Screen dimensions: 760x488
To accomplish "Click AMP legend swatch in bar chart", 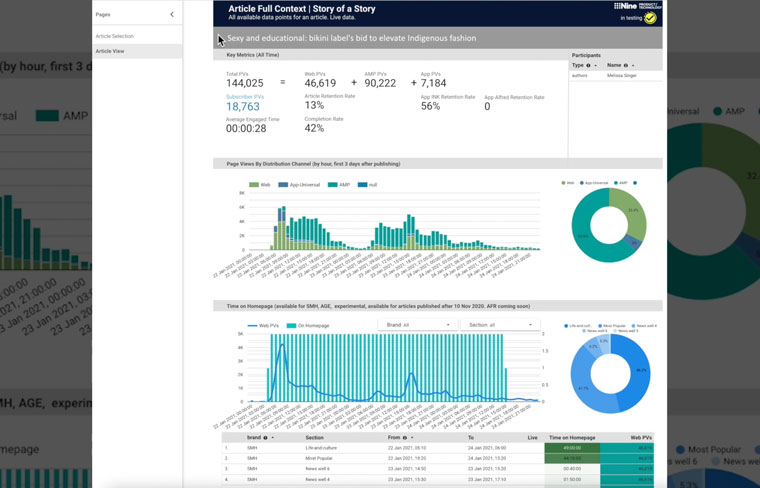I will [x=332, y=185].
